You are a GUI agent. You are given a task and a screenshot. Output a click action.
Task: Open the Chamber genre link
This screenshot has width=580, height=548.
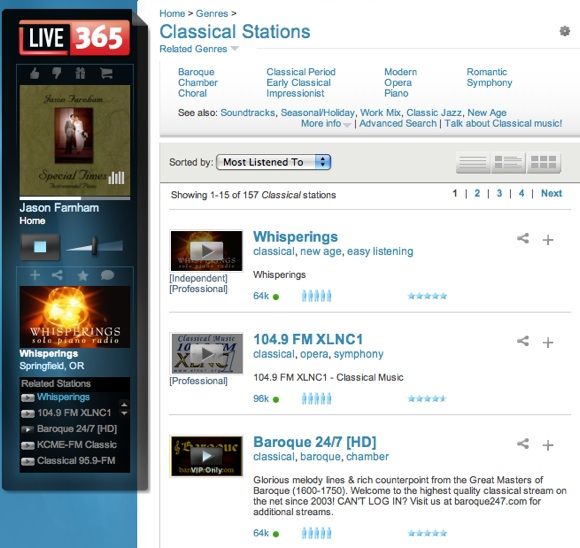click(x=198, y=83)
